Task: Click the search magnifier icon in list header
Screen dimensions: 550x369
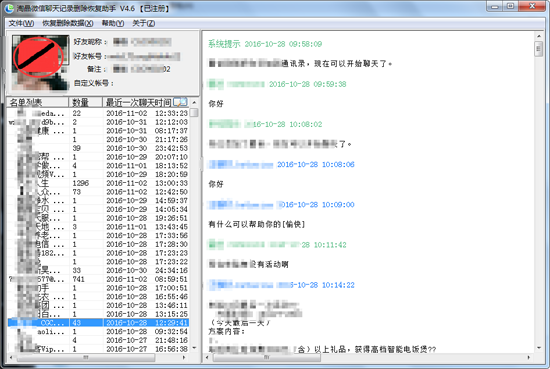Action: point(181,102)
